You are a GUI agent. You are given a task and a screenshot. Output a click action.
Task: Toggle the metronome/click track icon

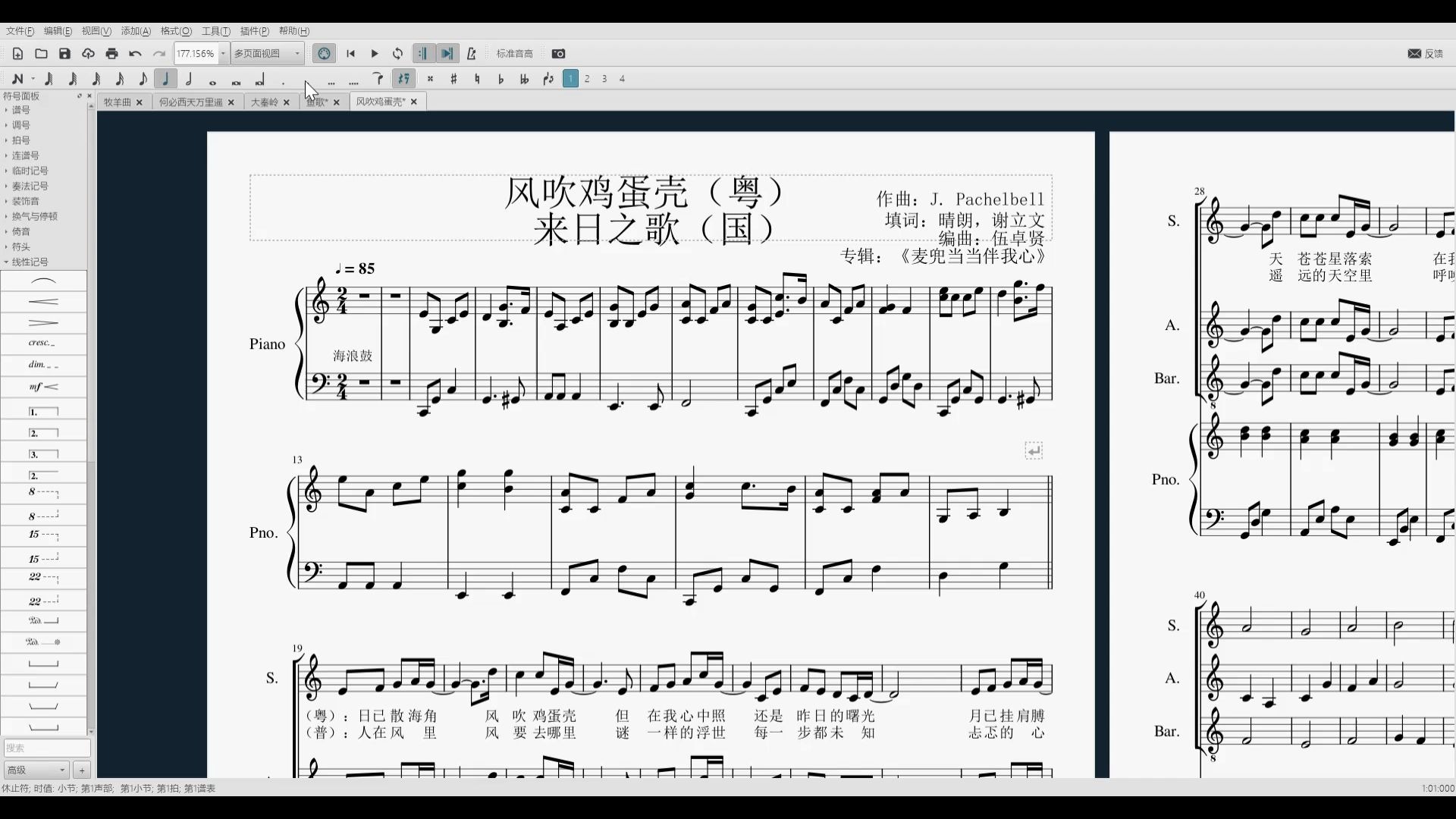coord(472,53)
